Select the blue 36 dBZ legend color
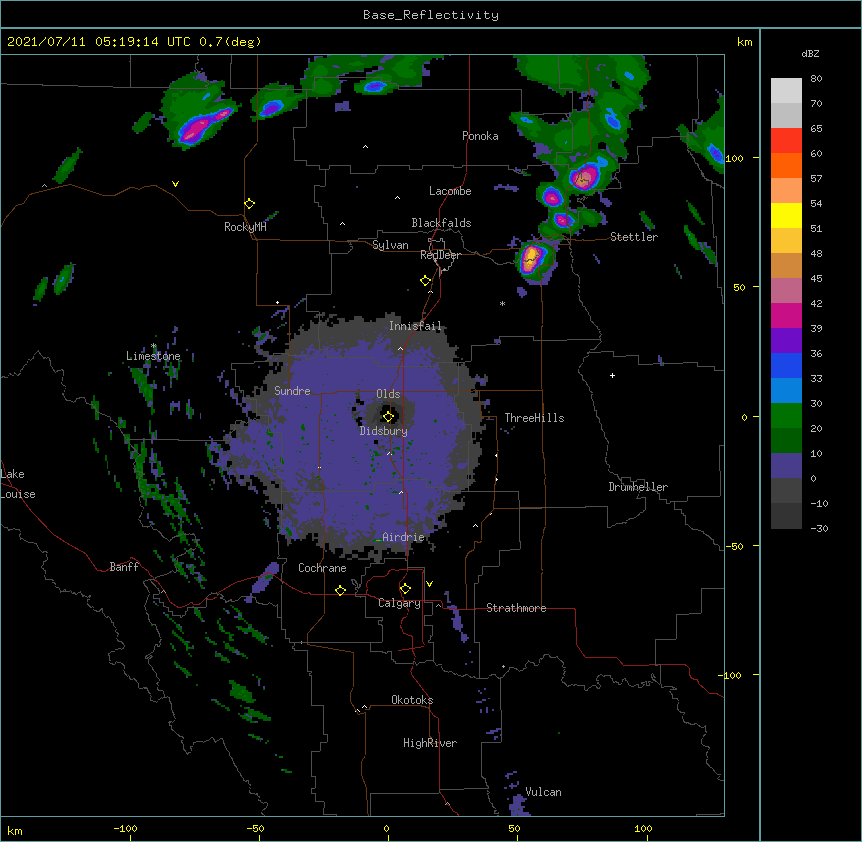The image size is (862, 842). click(786, 365)
